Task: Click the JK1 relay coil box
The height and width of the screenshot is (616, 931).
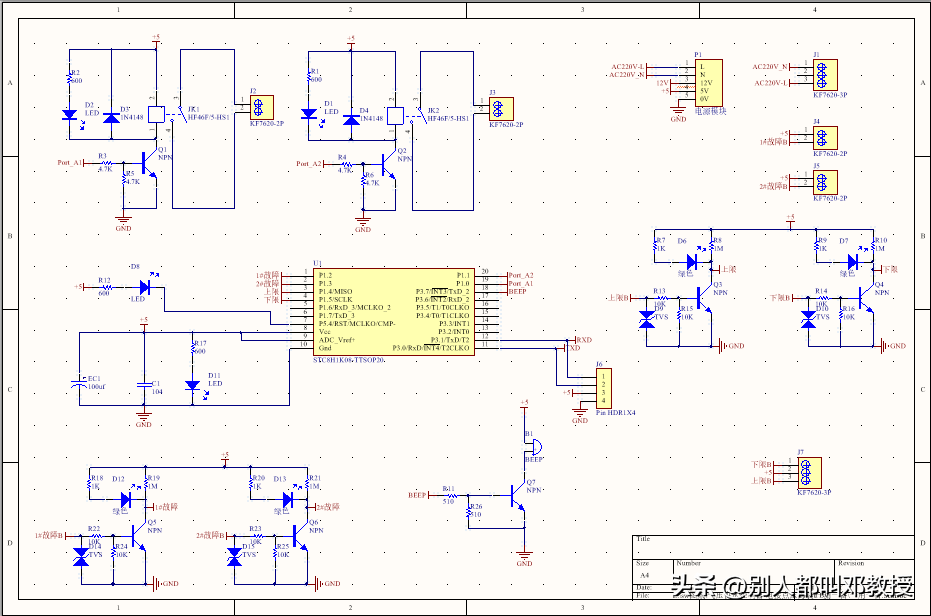Action: point(156,114)
